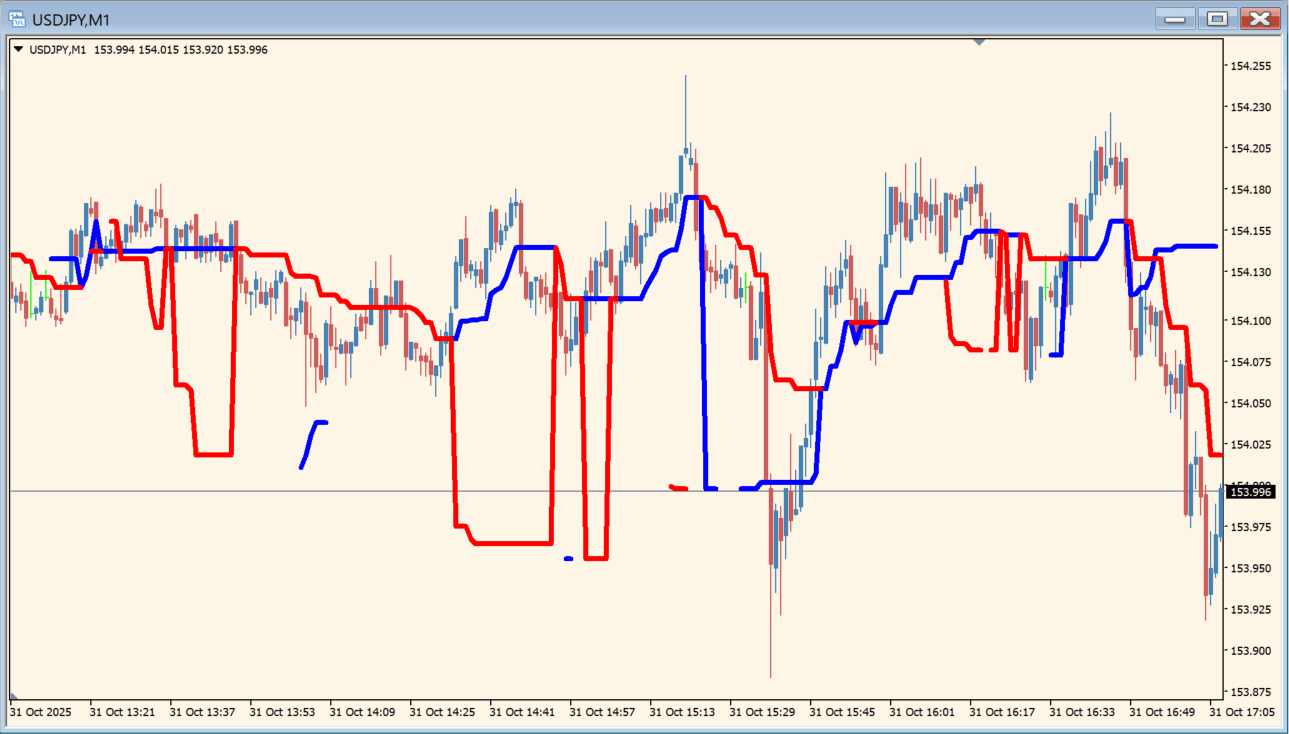Close the USDJPY,M1 chart window
Viewport: 1289px width, 734px height.
1260,19
